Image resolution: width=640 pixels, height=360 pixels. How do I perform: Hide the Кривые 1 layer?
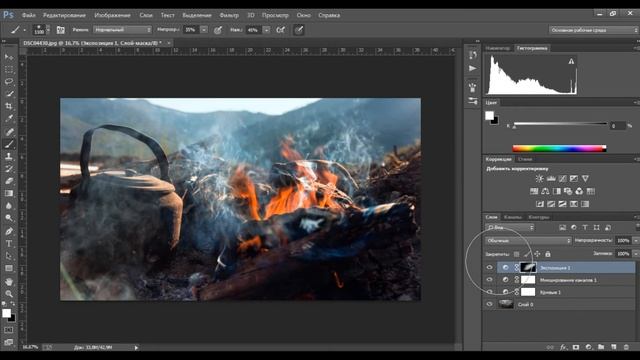click(x=489, y=292)
